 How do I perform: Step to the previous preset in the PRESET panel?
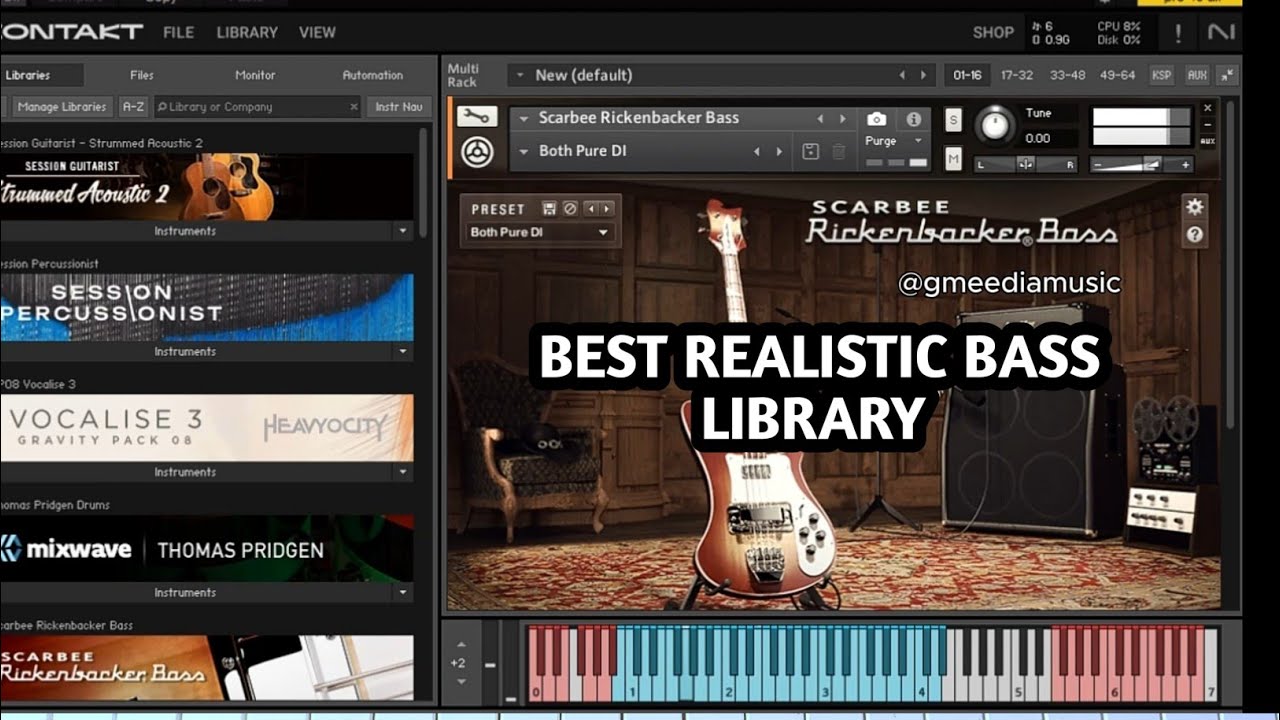(591, 209)
